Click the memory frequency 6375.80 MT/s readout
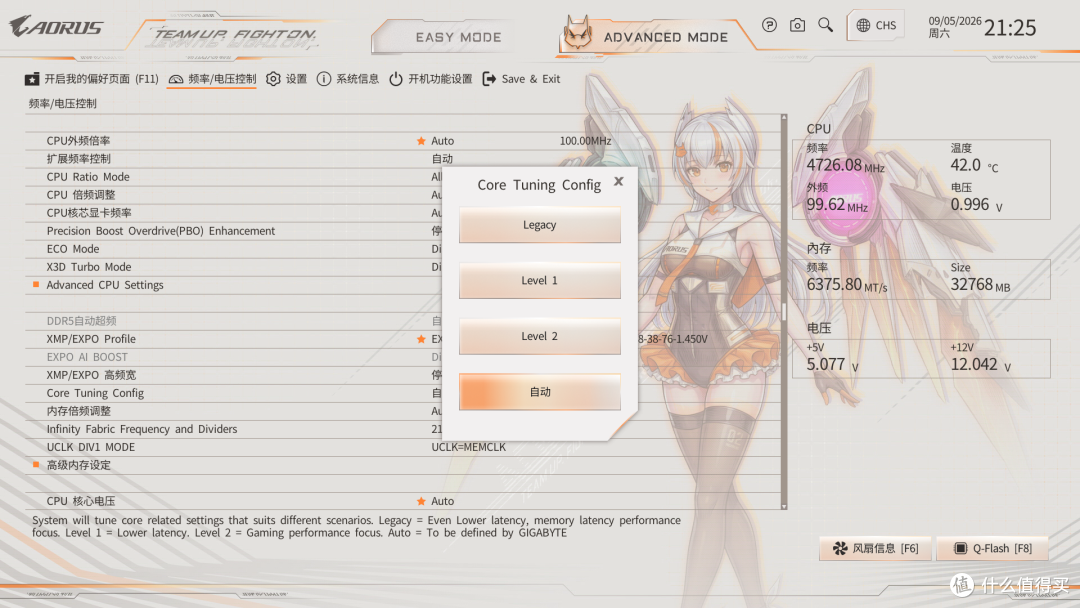The height and width of the screenshot is (608, 1080). pos(847,284)
